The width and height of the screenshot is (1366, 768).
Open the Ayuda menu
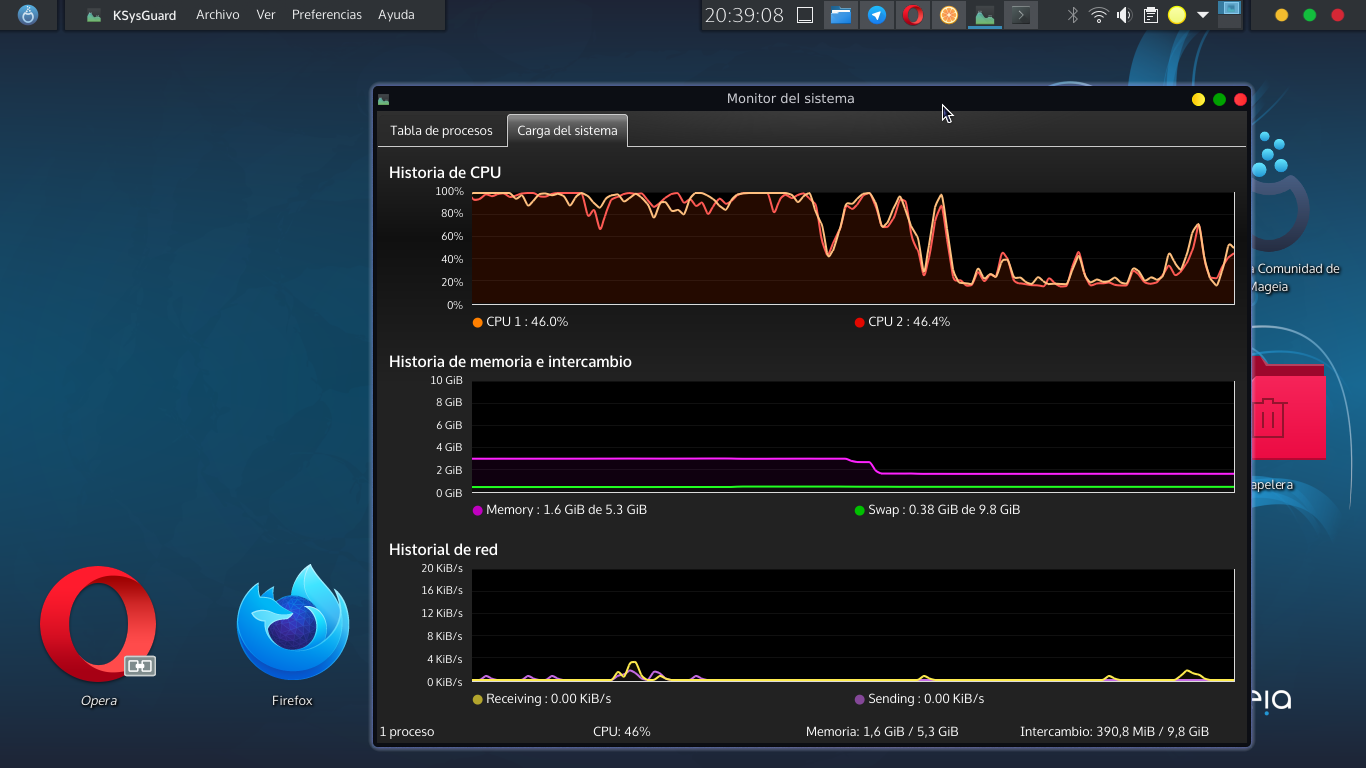[396, 15]
